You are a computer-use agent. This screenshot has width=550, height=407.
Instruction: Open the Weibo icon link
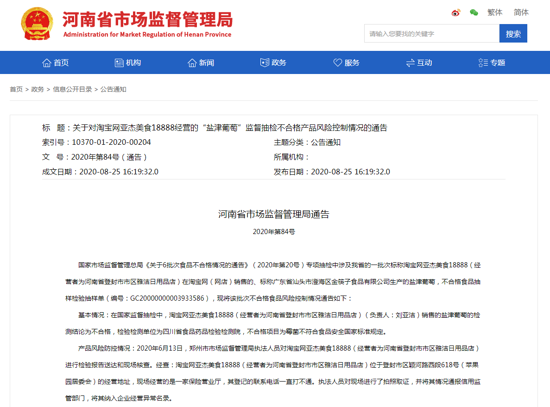point(456,13)
